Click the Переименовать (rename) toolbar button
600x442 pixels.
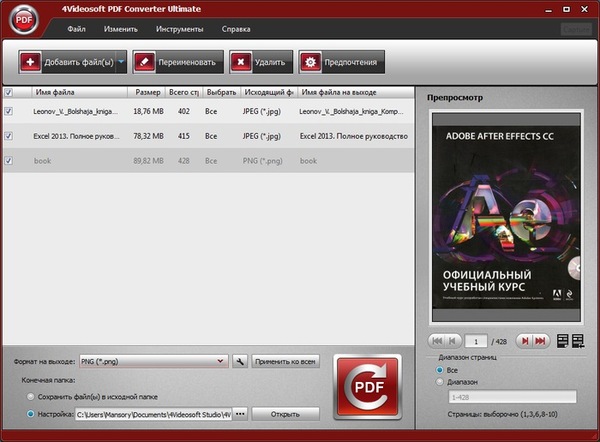(177, 61)
